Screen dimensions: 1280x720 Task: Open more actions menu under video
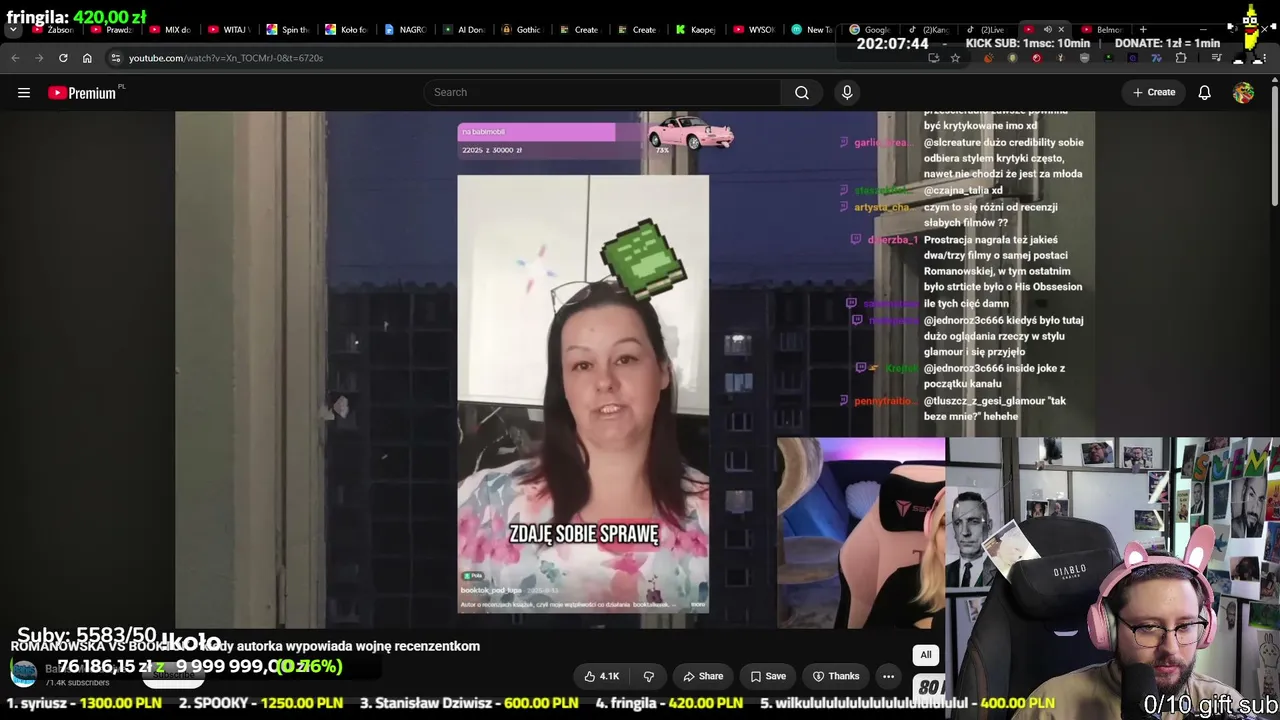pyautogui.click(x=888, y=676)
